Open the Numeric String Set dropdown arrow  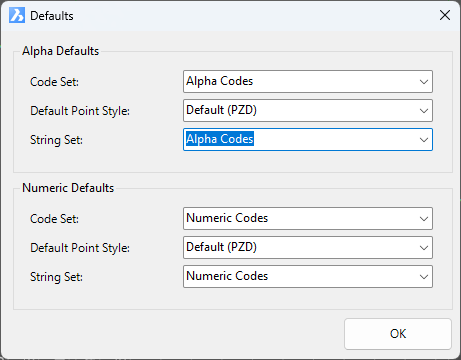(424, 277)
